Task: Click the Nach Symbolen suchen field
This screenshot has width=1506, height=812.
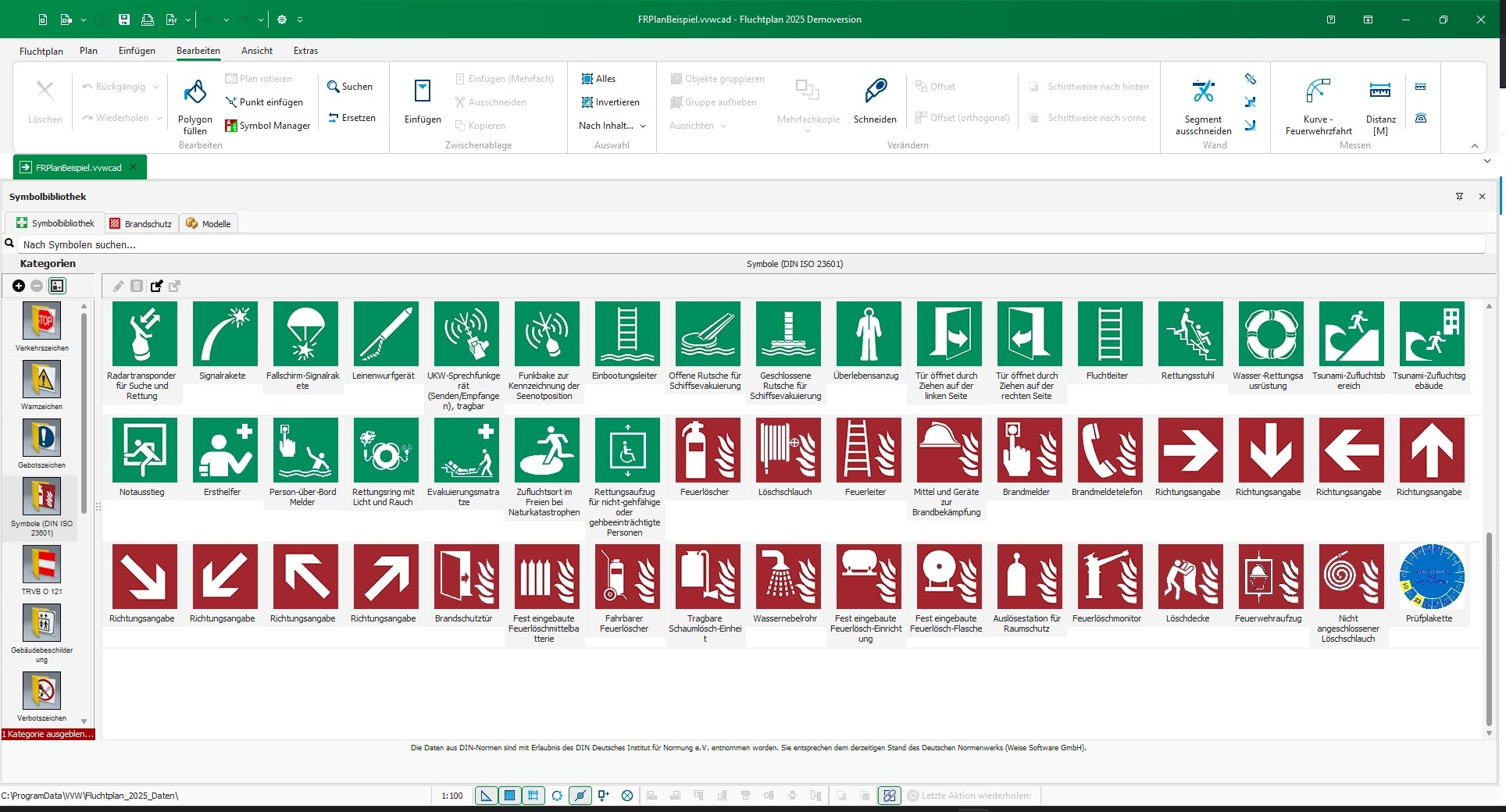Action: tap(751, 244)
